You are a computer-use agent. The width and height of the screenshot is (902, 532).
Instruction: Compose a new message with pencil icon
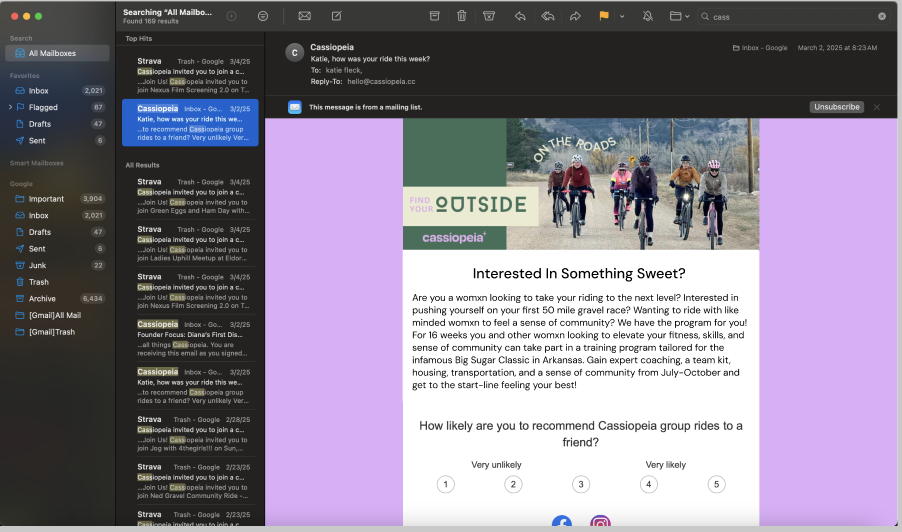[337, 16]
